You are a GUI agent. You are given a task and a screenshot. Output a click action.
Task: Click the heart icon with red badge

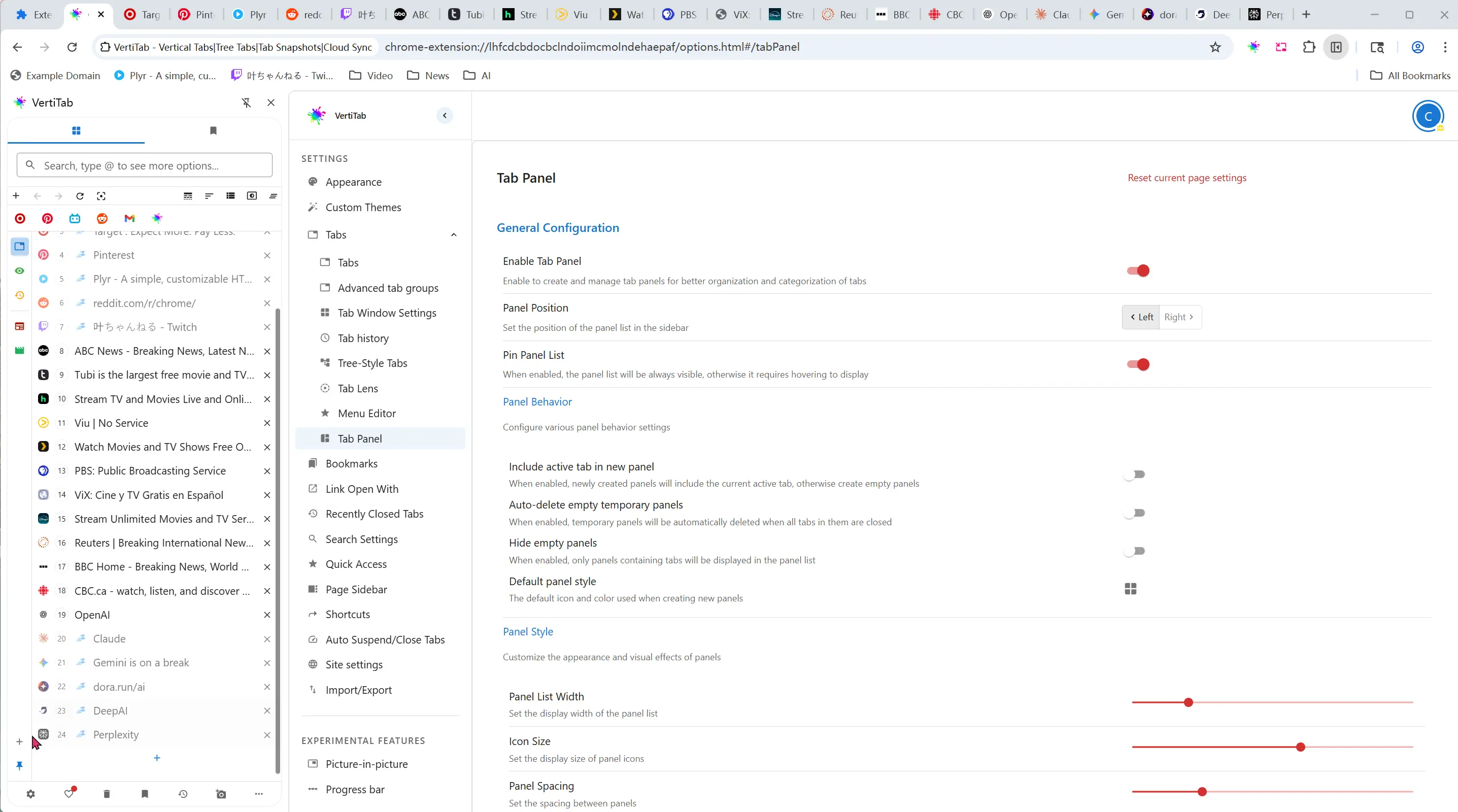tap(69, 793)
